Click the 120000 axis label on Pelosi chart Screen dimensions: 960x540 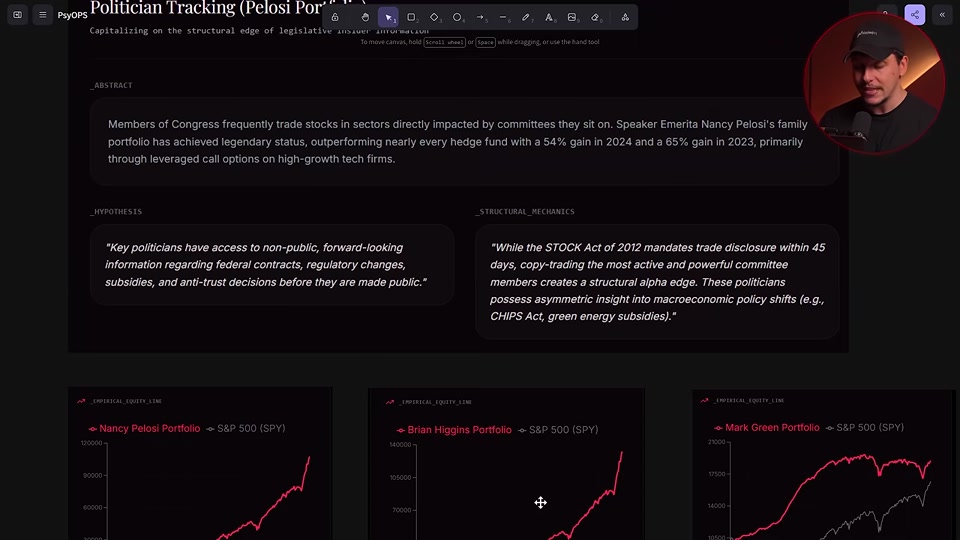coord(91,443)
